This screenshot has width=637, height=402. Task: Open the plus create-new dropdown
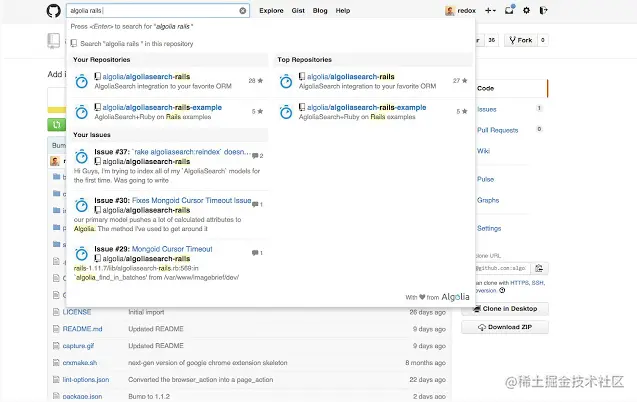click(x=490, y=11)
